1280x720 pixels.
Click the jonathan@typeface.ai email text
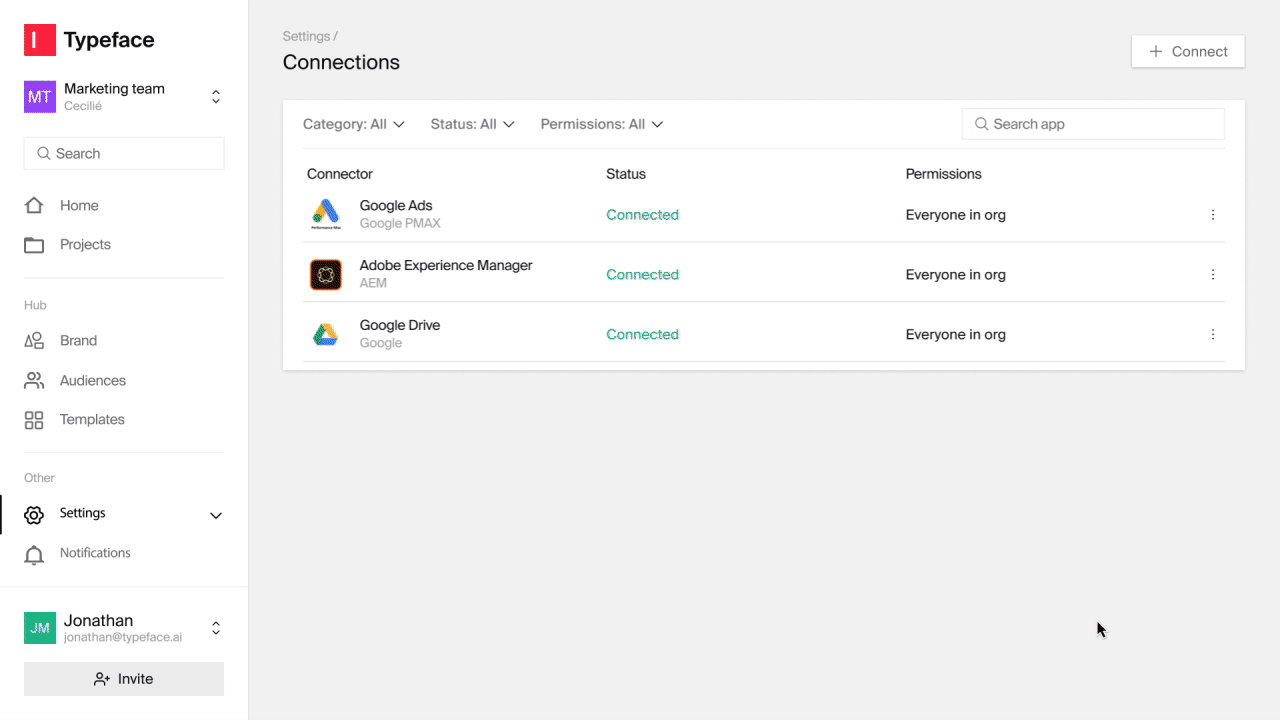[x=123, y=637]
